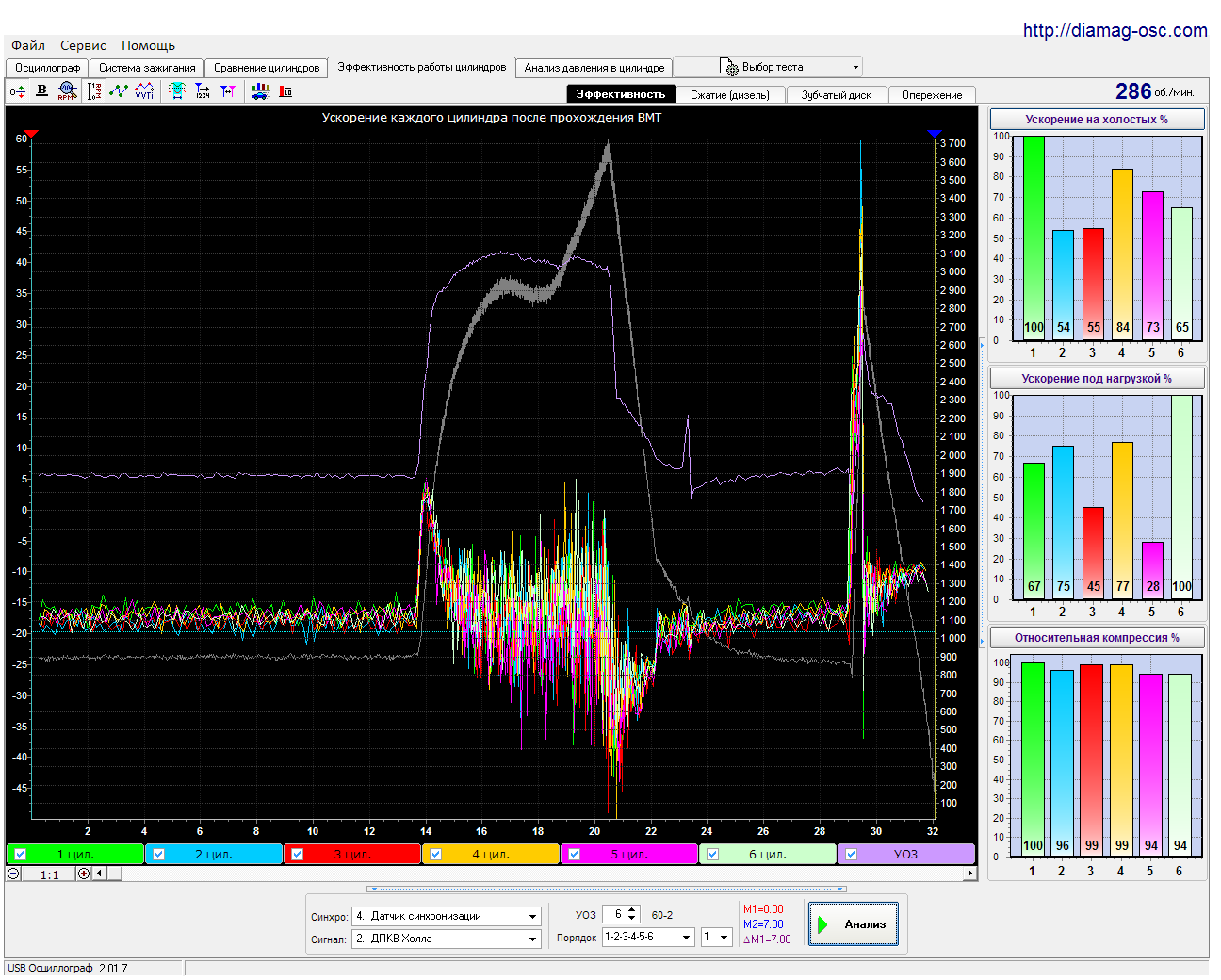Viewport: 1221px width, 980px height.
Task: Toggle the 3 цил. checkbox
Action: point(298,855)
